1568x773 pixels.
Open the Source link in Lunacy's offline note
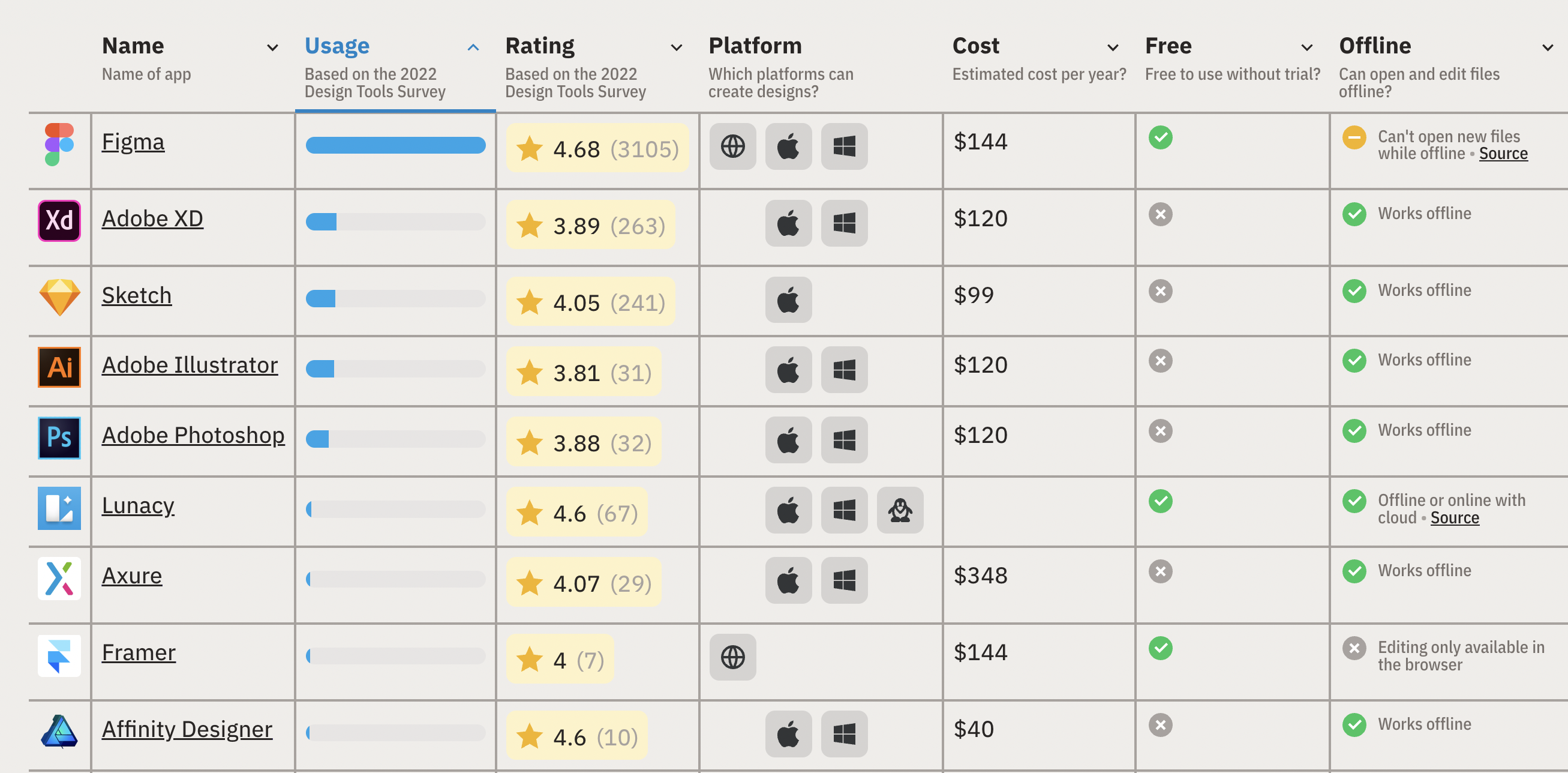(1454, 518)
